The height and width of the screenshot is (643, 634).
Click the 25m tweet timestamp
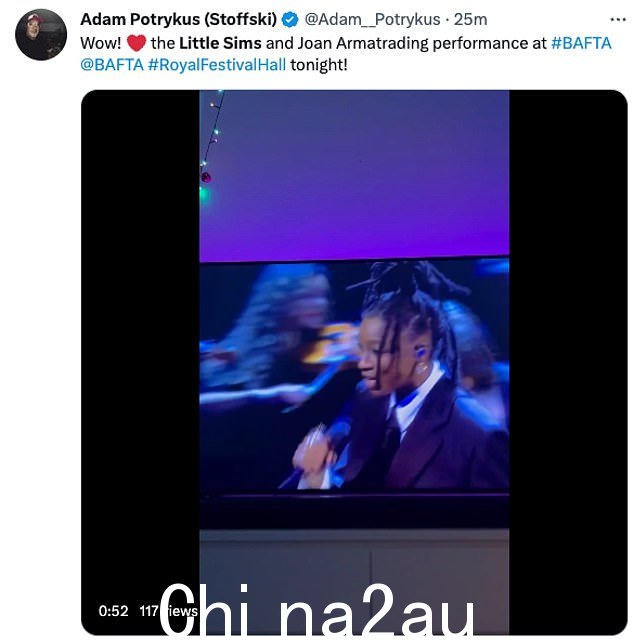tap(470, 19)
